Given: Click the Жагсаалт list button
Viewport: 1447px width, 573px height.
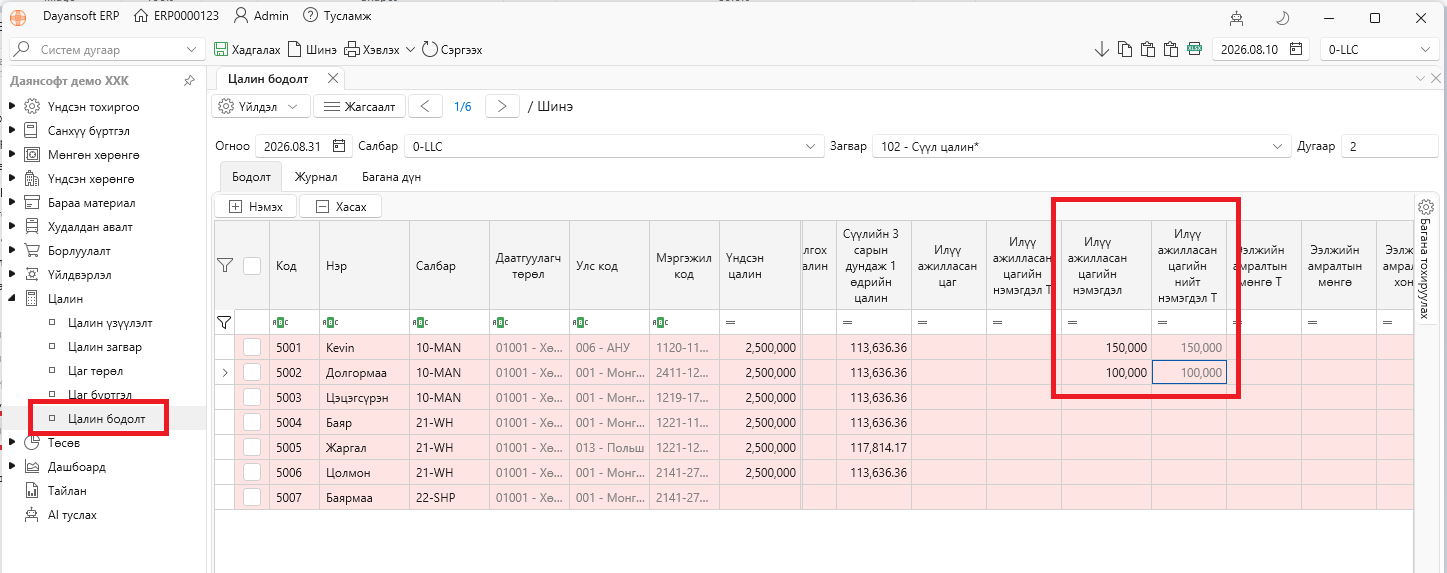Looking at the screenshot, I should click(x=360, y=106).
